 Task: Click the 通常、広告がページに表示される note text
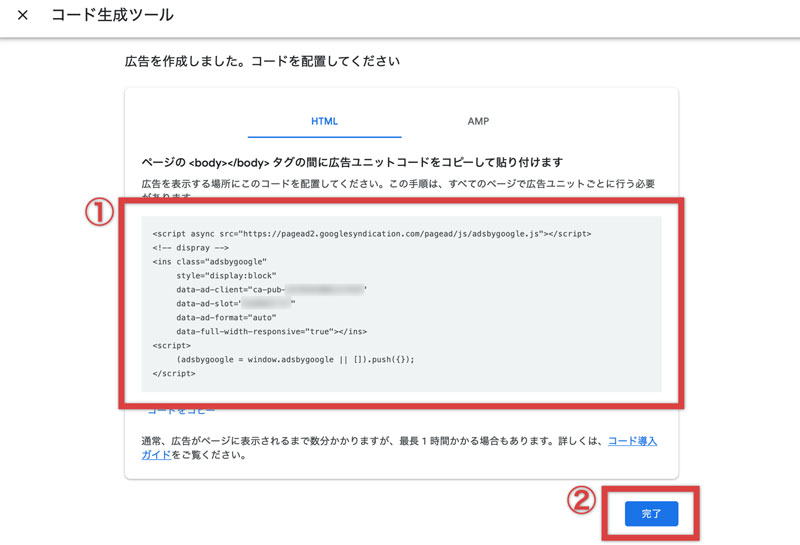click(399, 448)
